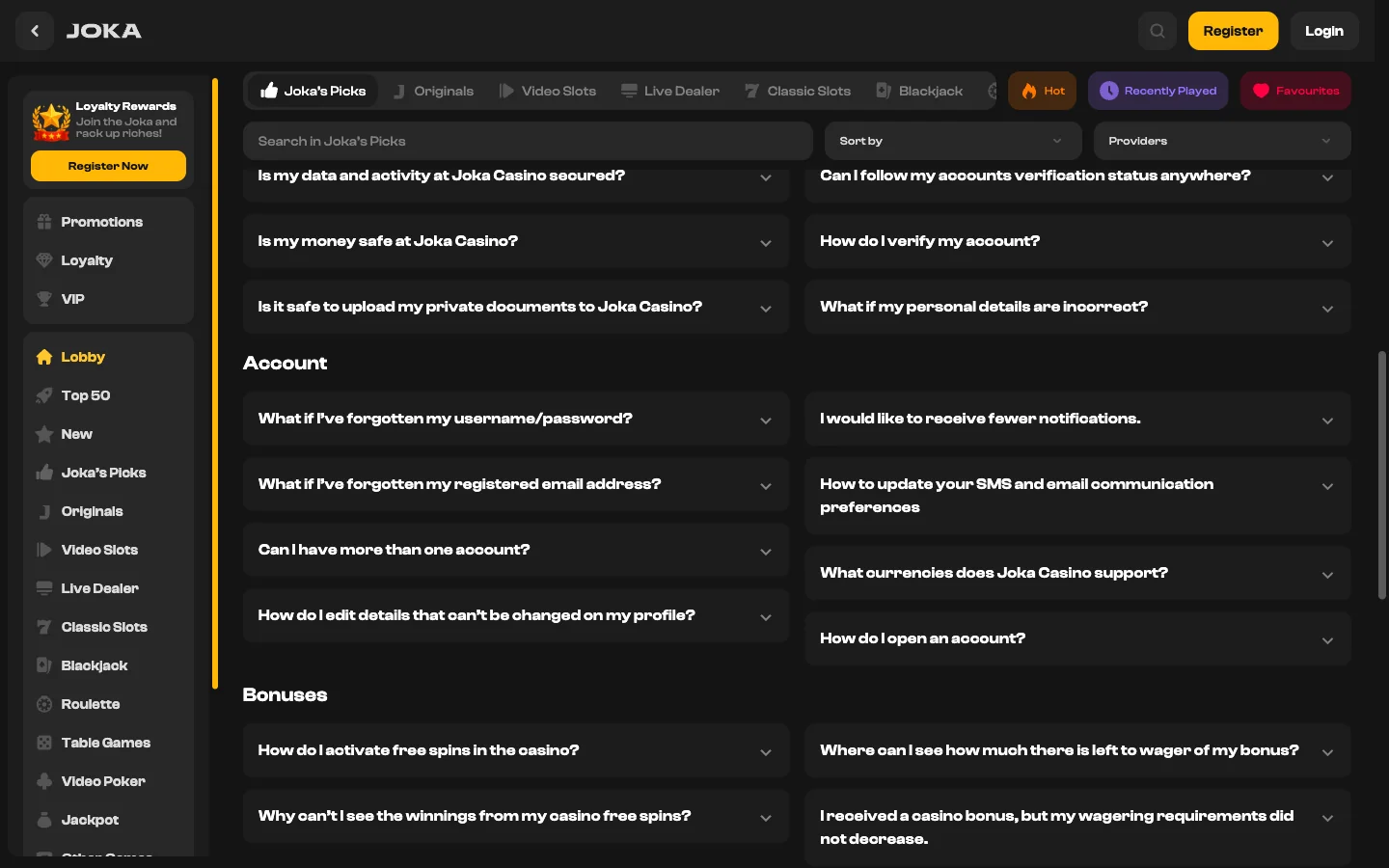Click the Promotions gift icon in sidebar
The image size is (1389, 868).
tap(44, 222)
